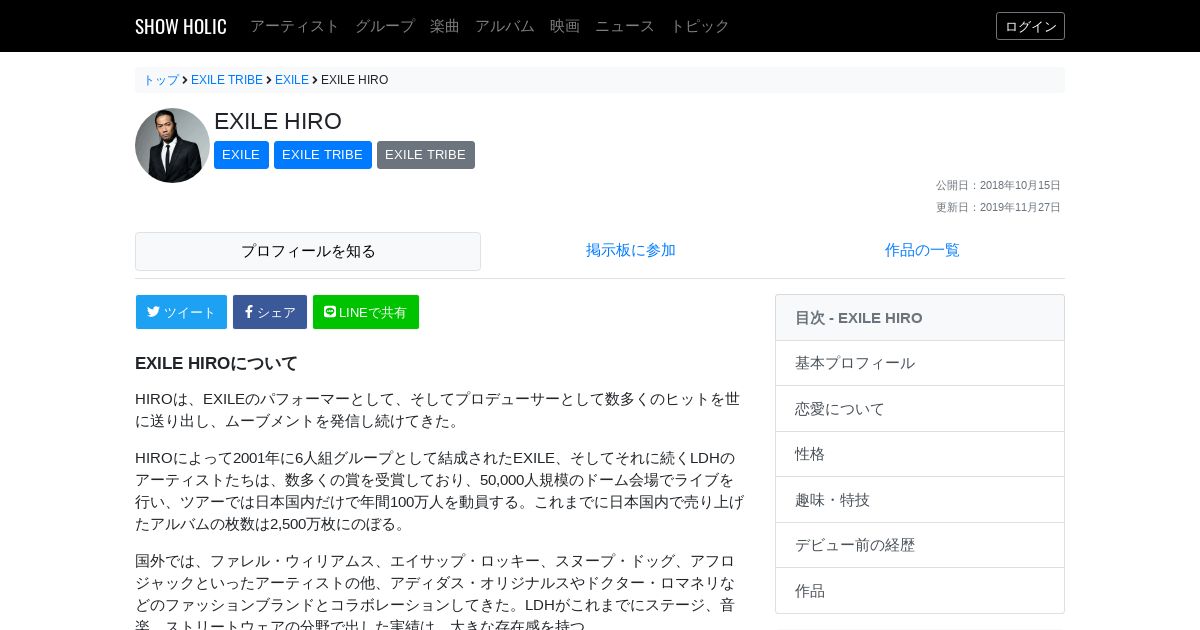Click the LINE icon on LINEで共有
The height and width of the screenshot is (630, 1200).
click(330, 311)
